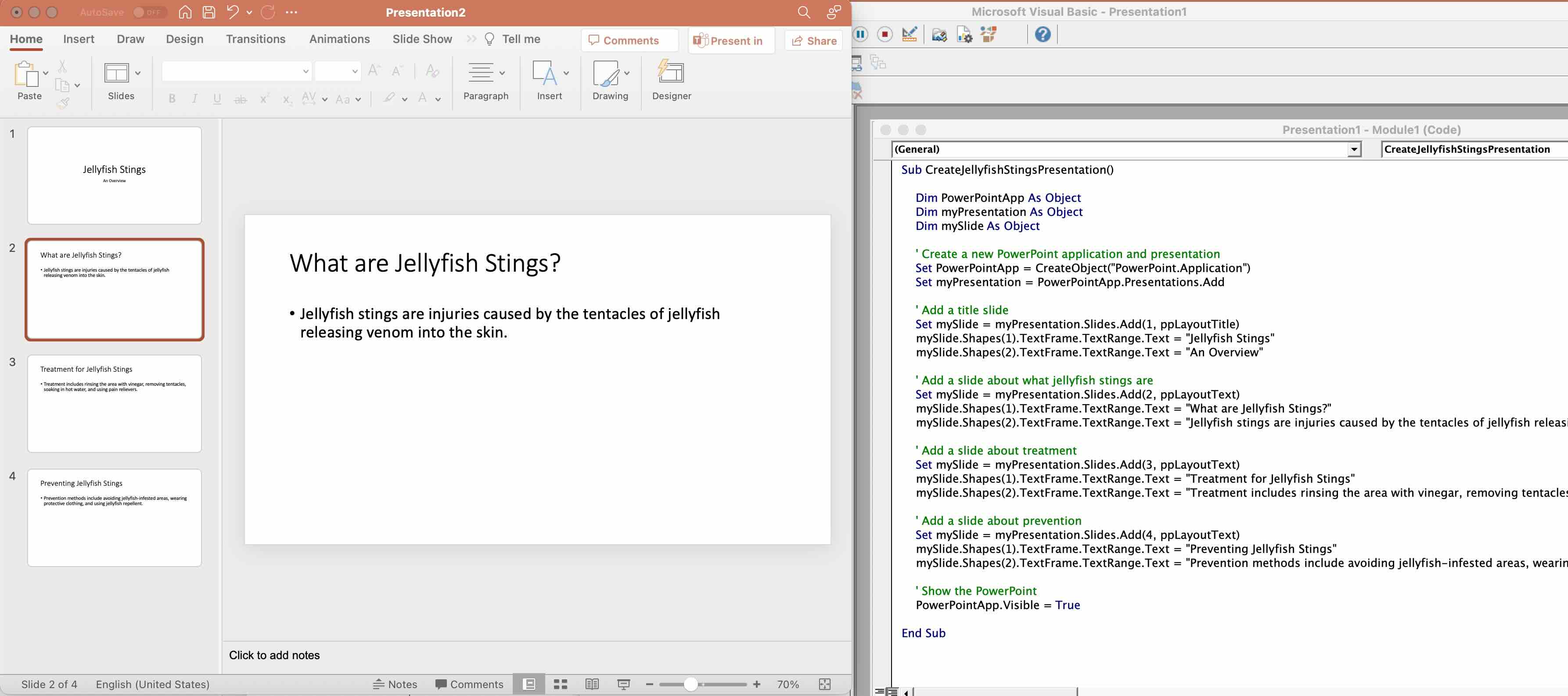This screenshot has height=696, width=1568.
Task: Switch to Slide Sorter view
Action: 560,684
